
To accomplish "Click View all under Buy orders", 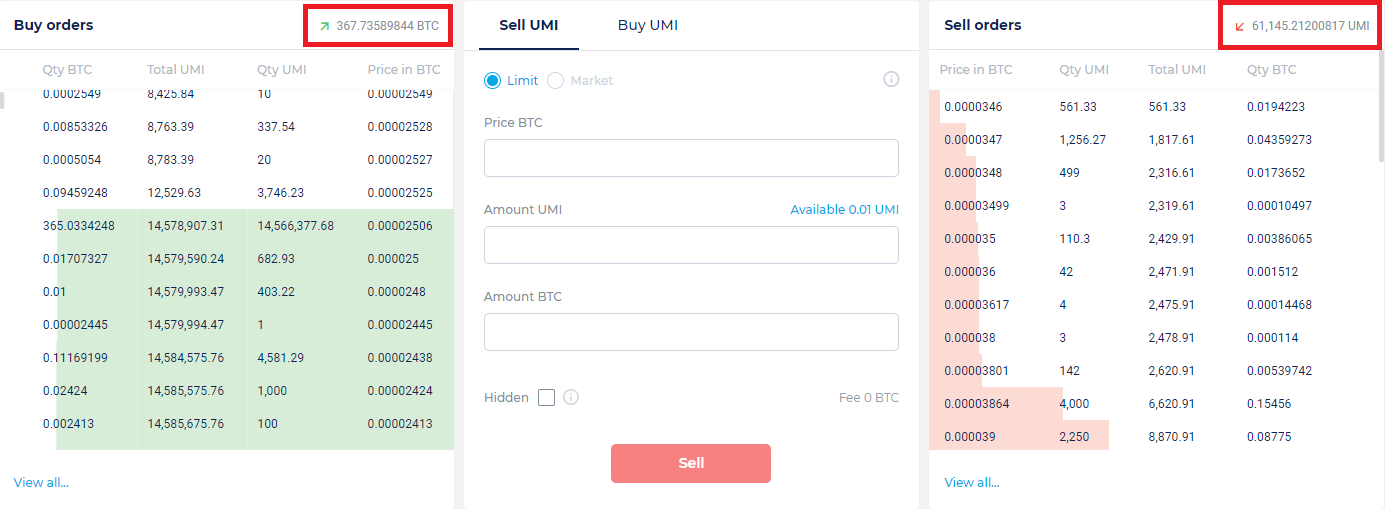I will (x=41, y=482).
